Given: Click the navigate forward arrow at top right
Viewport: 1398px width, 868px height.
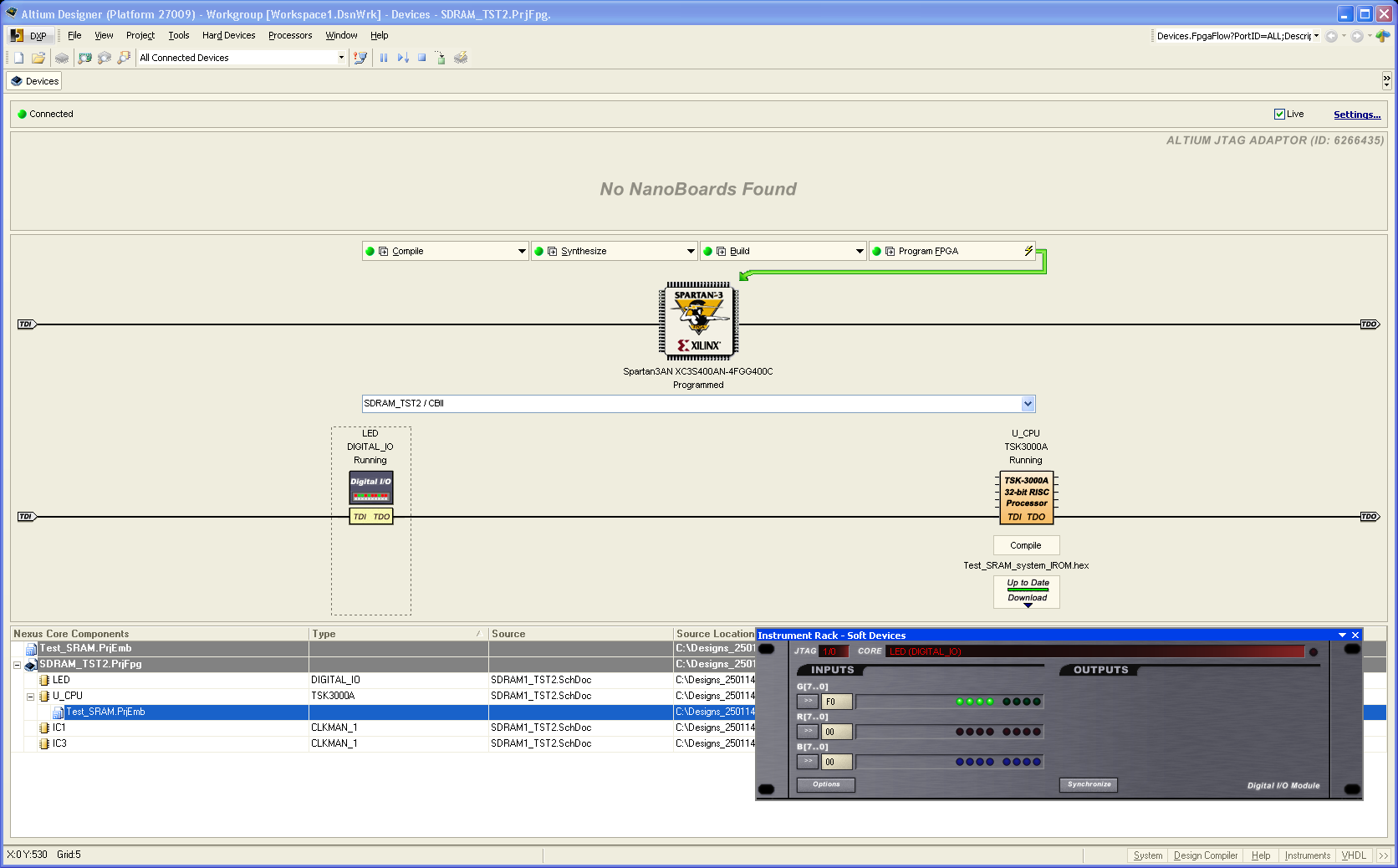Looking at the screenshot, I should (1357, 36).
